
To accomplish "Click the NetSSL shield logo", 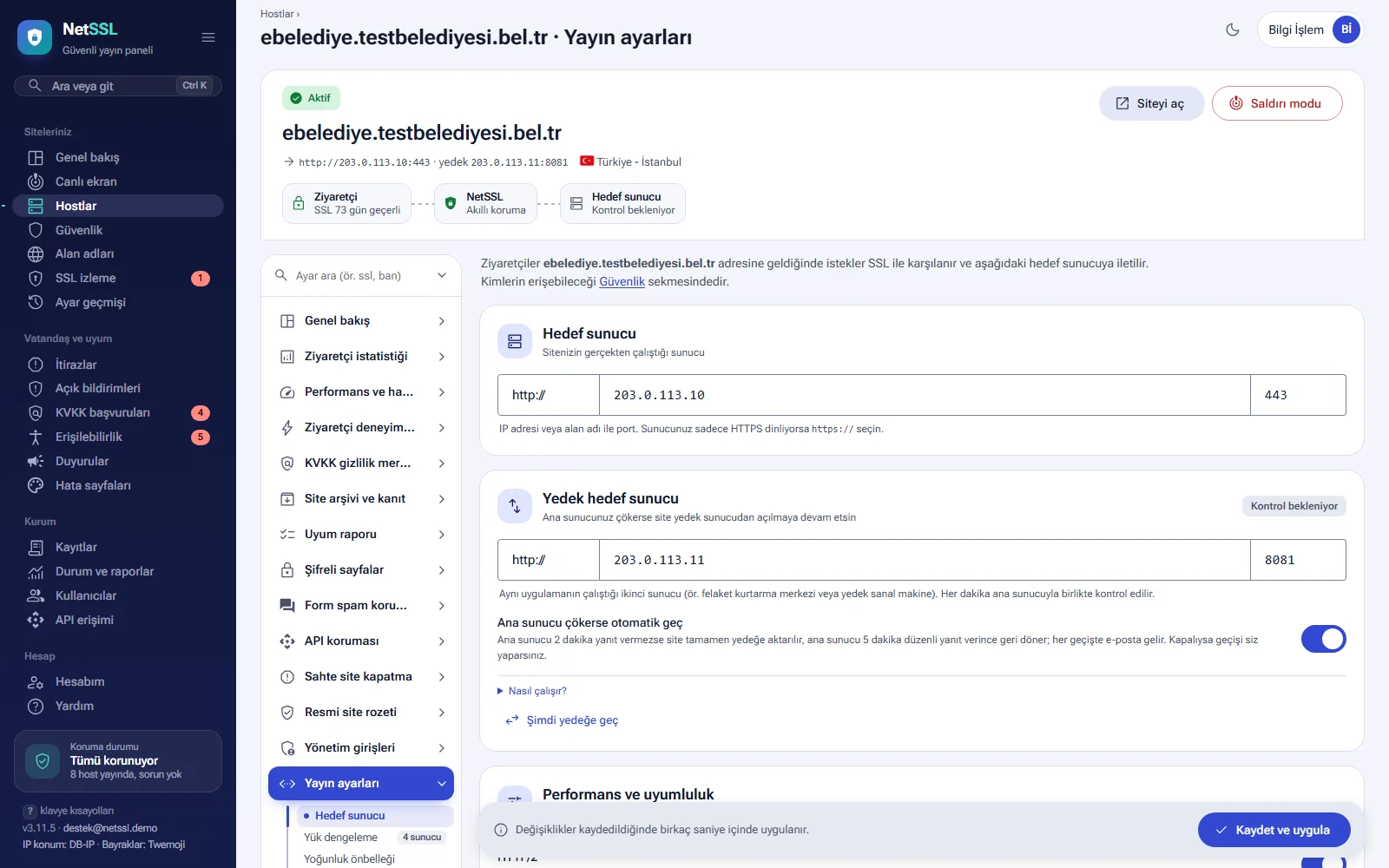I will 35,37.
